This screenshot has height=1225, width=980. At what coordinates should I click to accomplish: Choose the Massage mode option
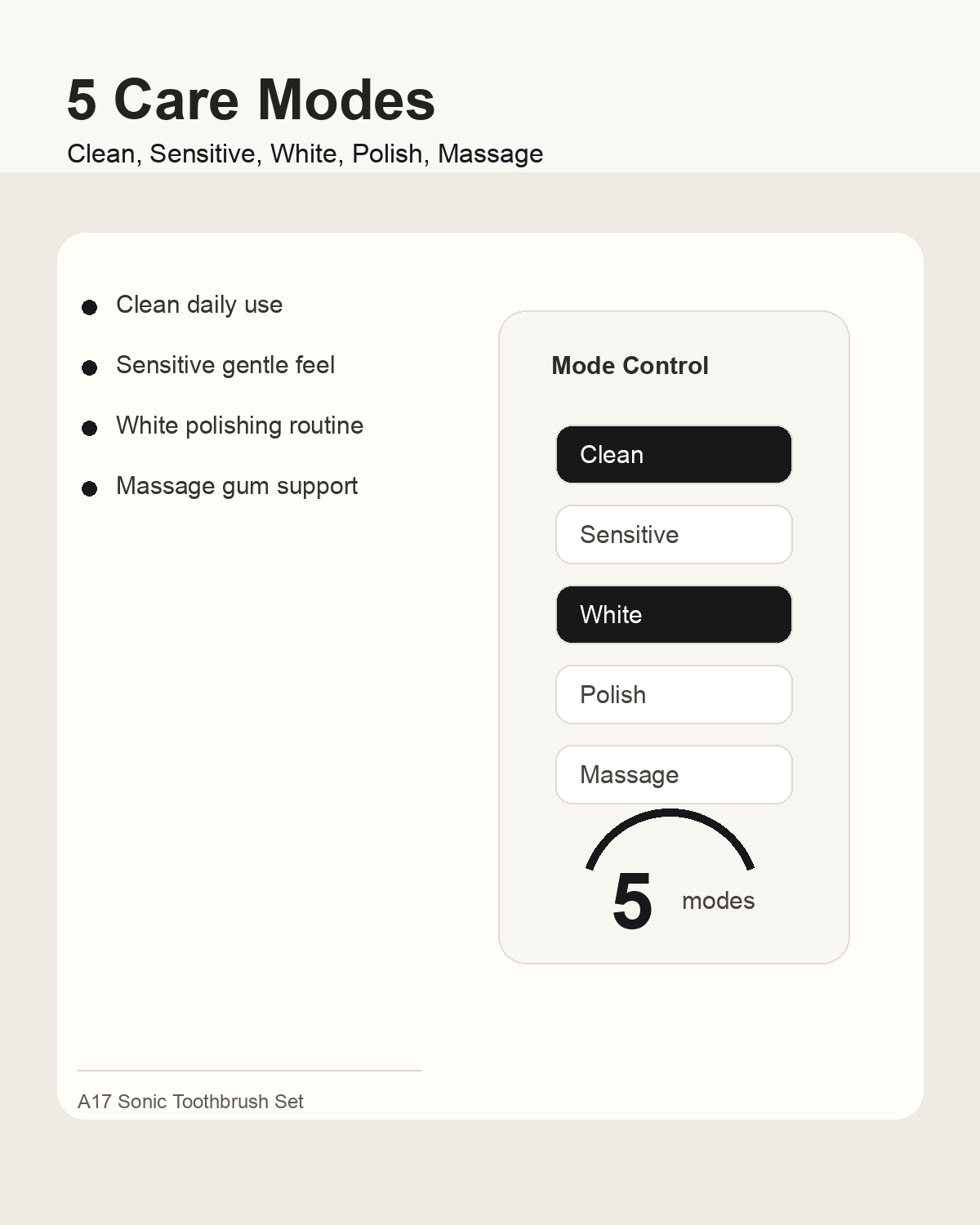point(674,774)
